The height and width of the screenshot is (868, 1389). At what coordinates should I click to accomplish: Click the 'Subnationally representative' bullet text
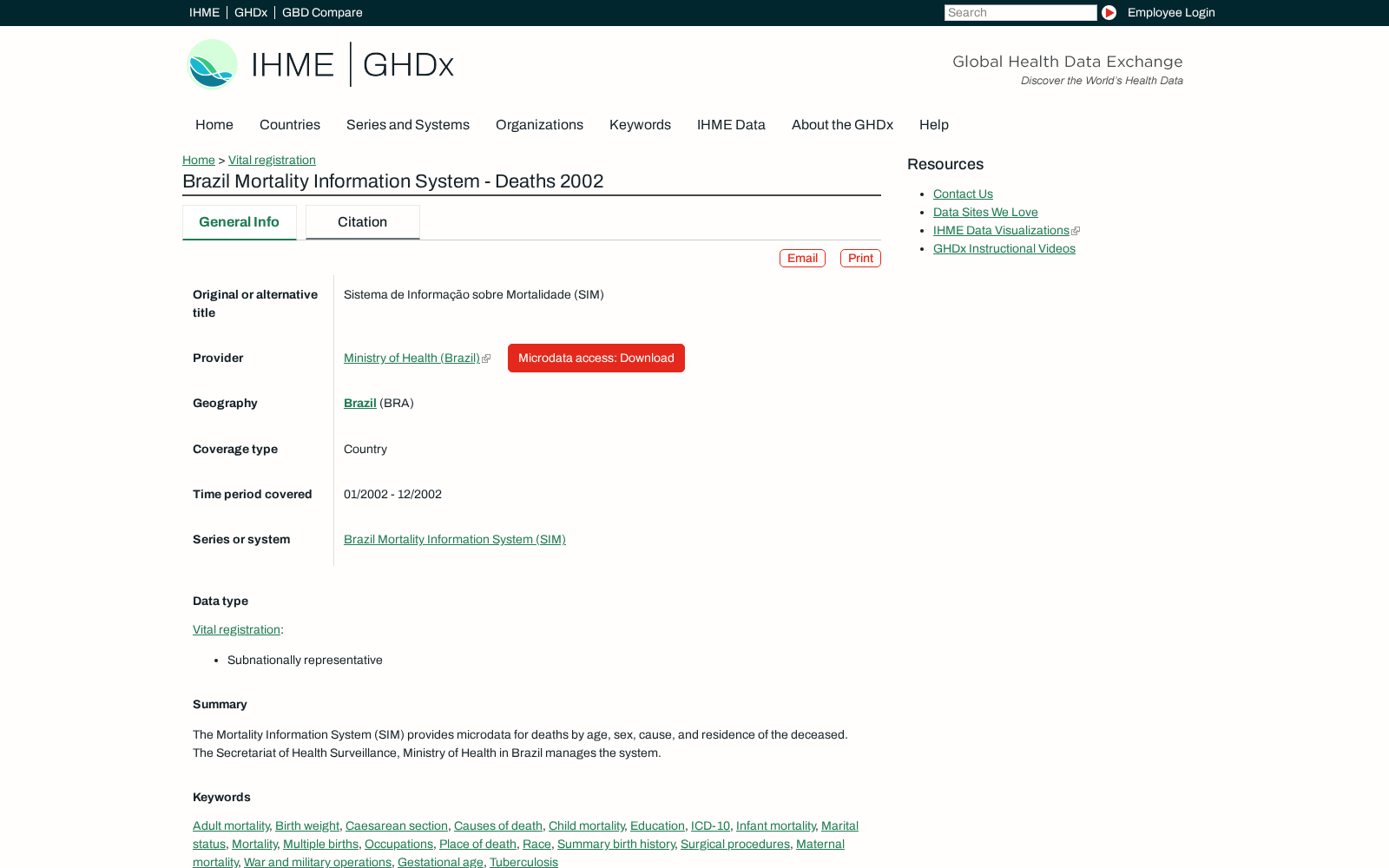tap(305, 660)
